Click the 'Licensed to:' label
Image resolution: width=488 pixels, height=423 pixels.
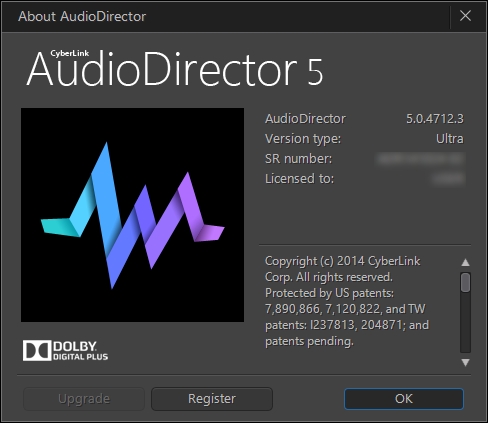pyautogui.click(x=299, y=179)
